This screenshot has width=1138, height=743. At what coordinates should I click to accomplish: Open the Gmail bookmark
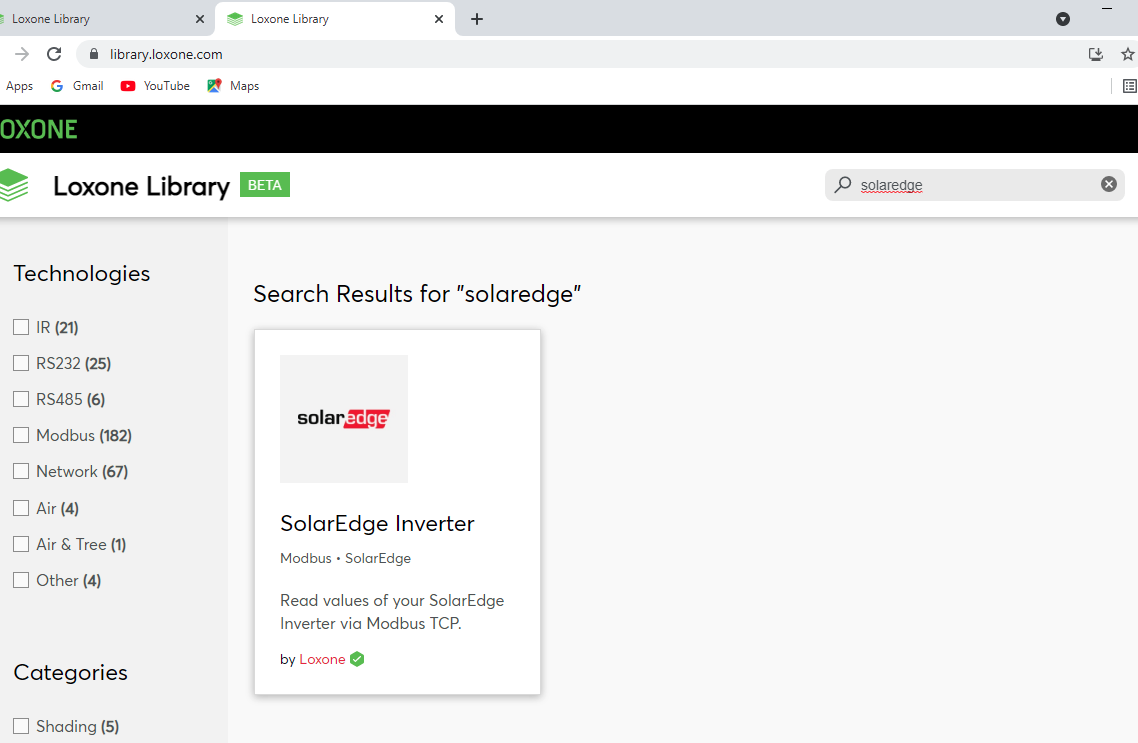tap(78, 86)
